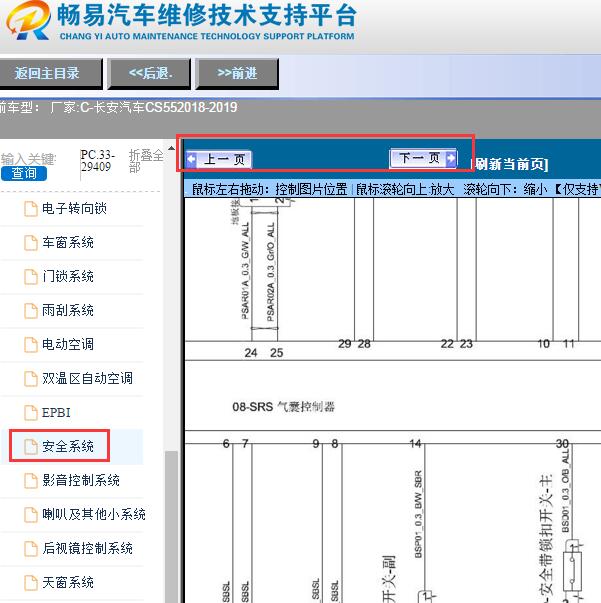Refresh current page via 刷新当前页 link

pyautogui.click(x=509, y=165)
